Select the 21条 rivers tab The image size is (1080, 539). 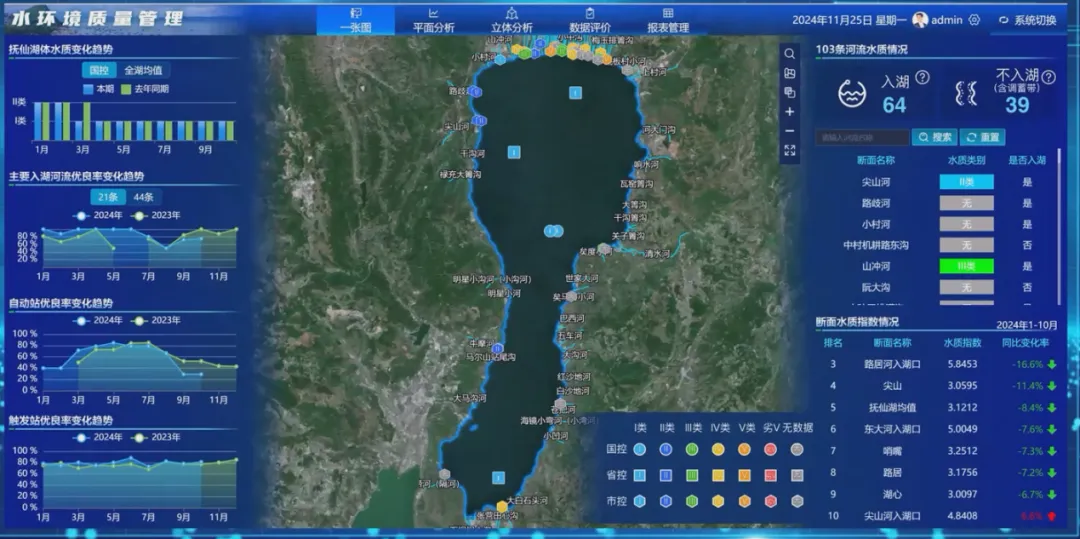click(x=108, y=197)
